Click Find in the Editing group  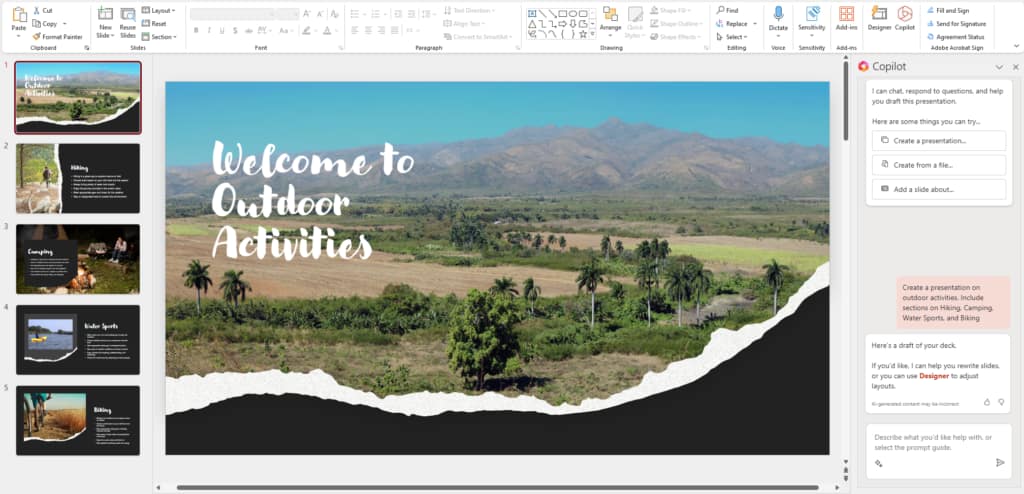pyautogui.click(x=727, y=10)
